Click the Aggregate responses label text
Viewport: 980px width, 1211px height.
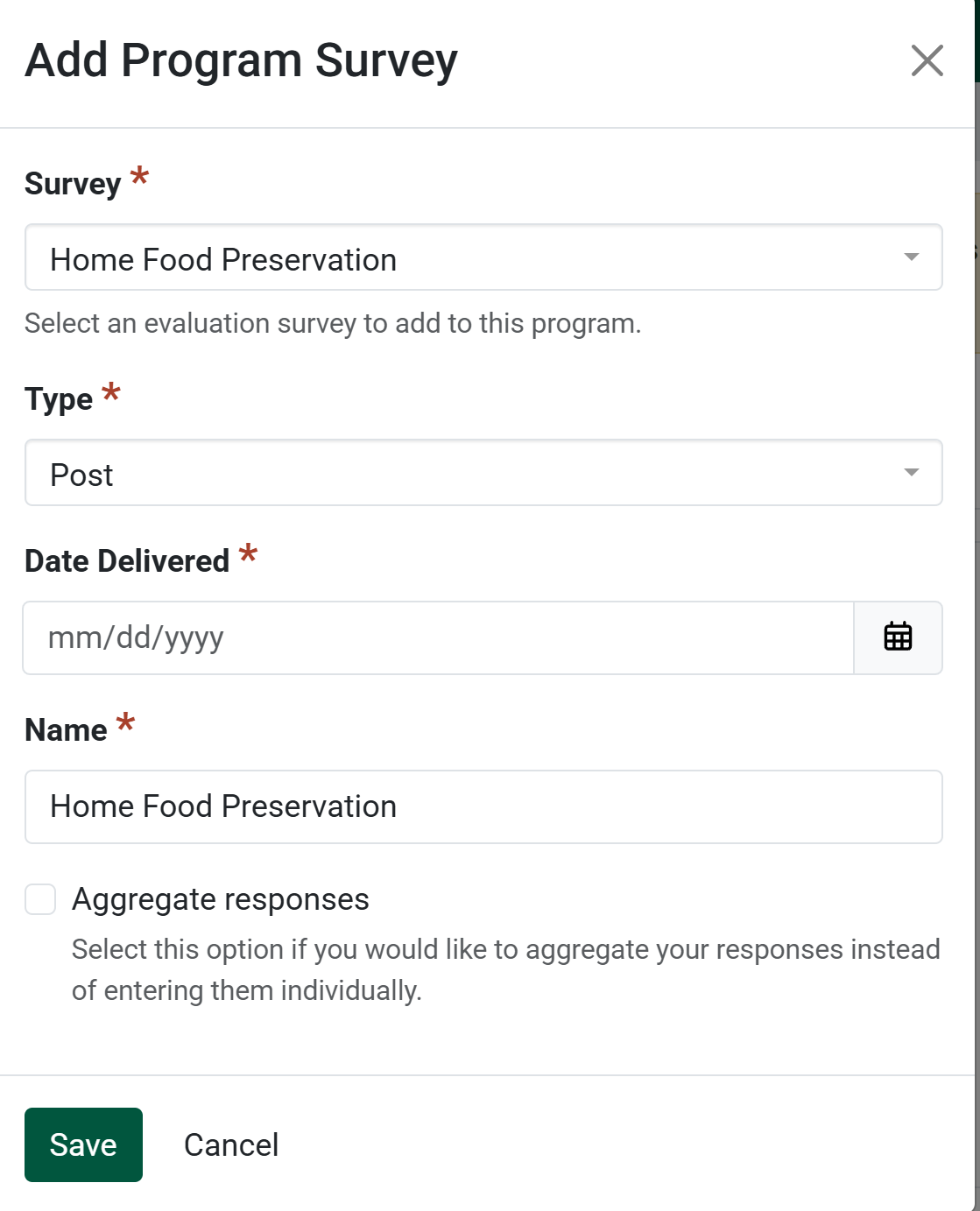coord(221,899)
